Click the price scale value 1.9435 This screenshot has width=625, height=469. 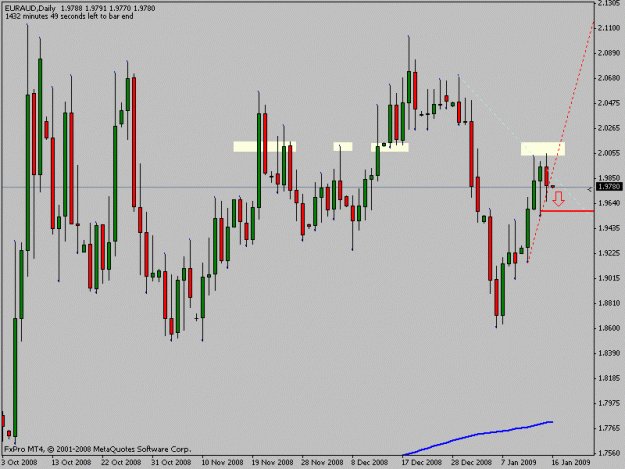coord(609,228)
